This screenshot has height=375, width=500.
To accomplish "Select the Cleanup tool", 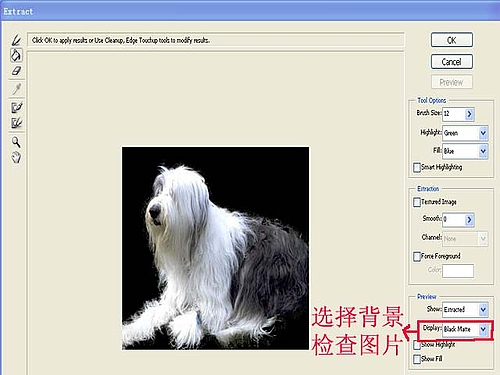I will 17,107.
